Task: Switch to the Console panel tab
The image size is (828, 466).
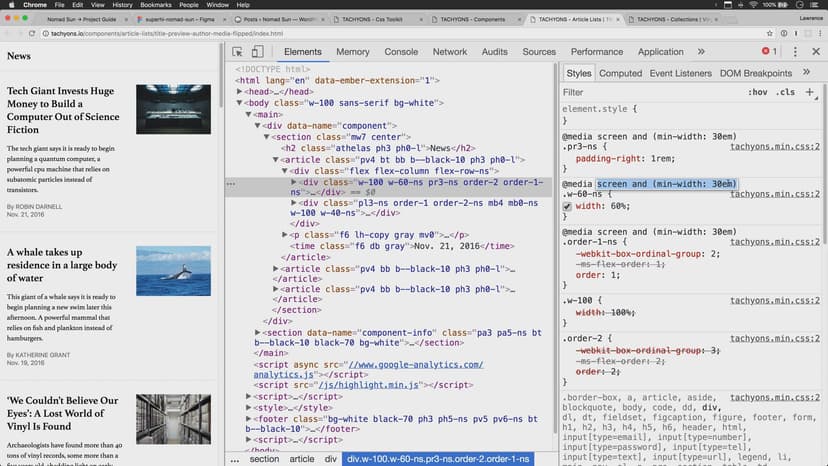Action: click(x=401, y=52)
